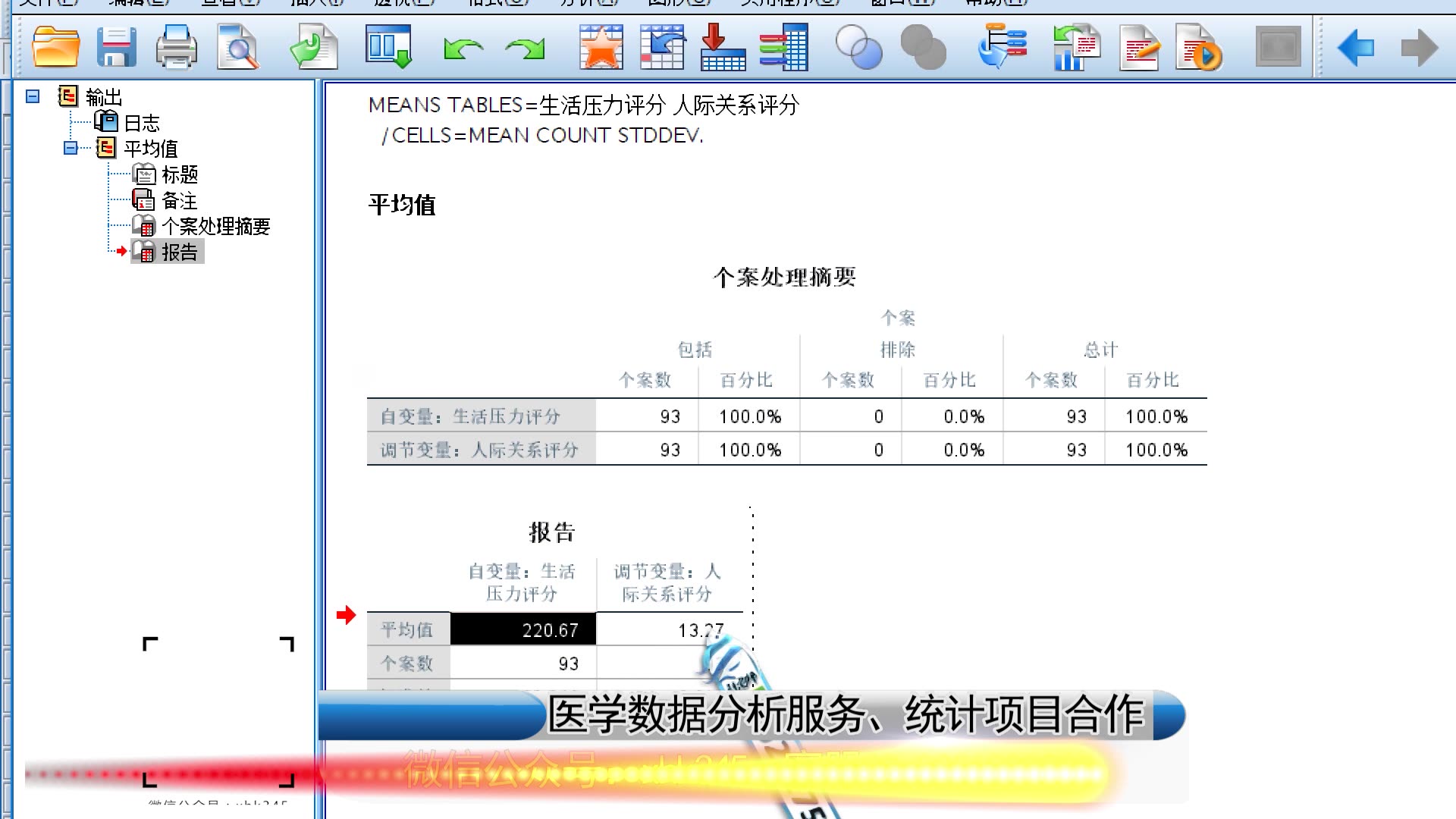Select 报告 in the output tree
This screenshot has height=819, width=1456.
(x=178, y=252)
